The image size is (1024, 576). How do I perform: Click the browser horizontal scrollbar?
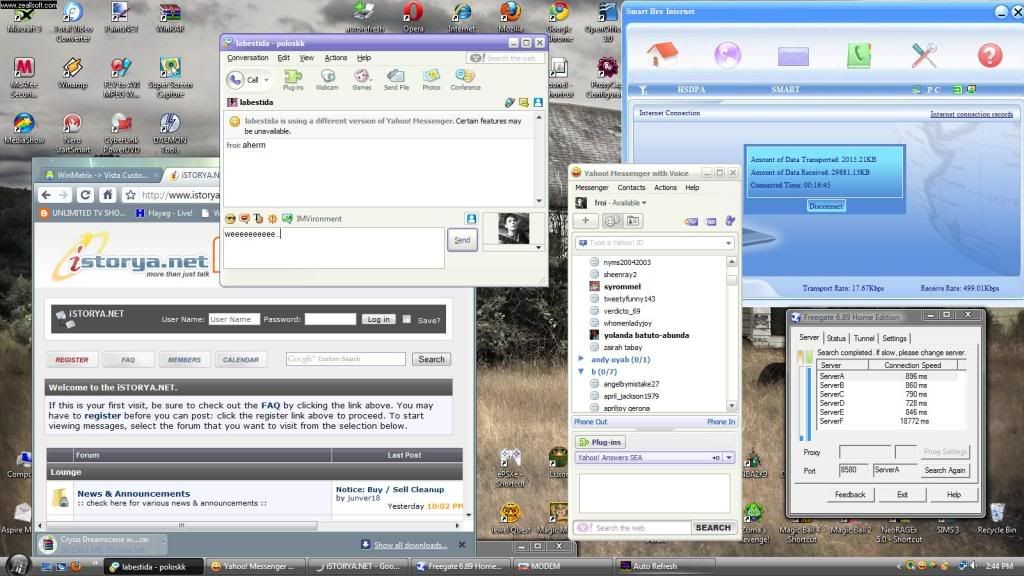pyautogui.click(x=182, y=525)
